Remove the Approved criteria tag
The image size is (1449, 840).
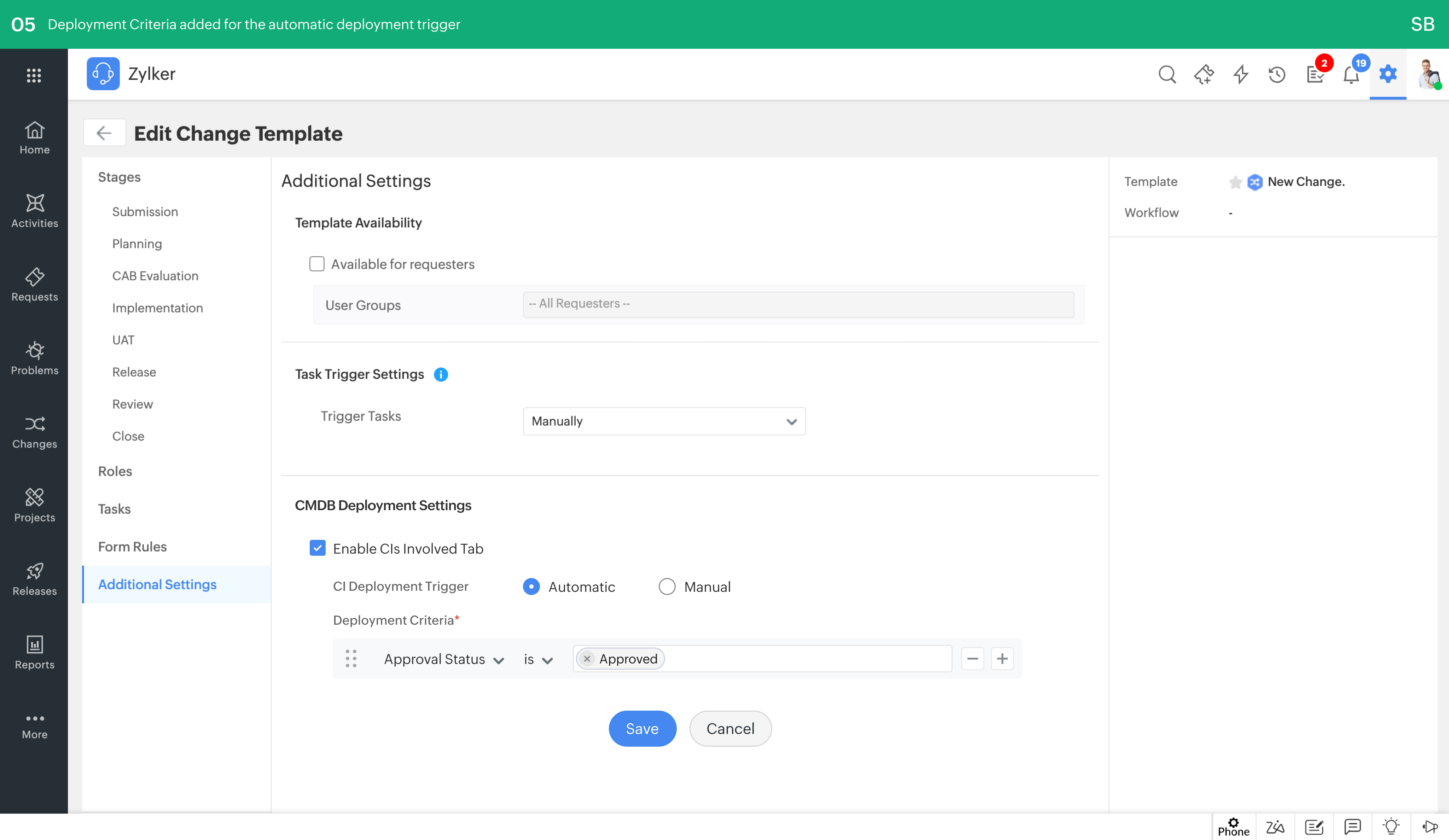[x=587, y=659]
